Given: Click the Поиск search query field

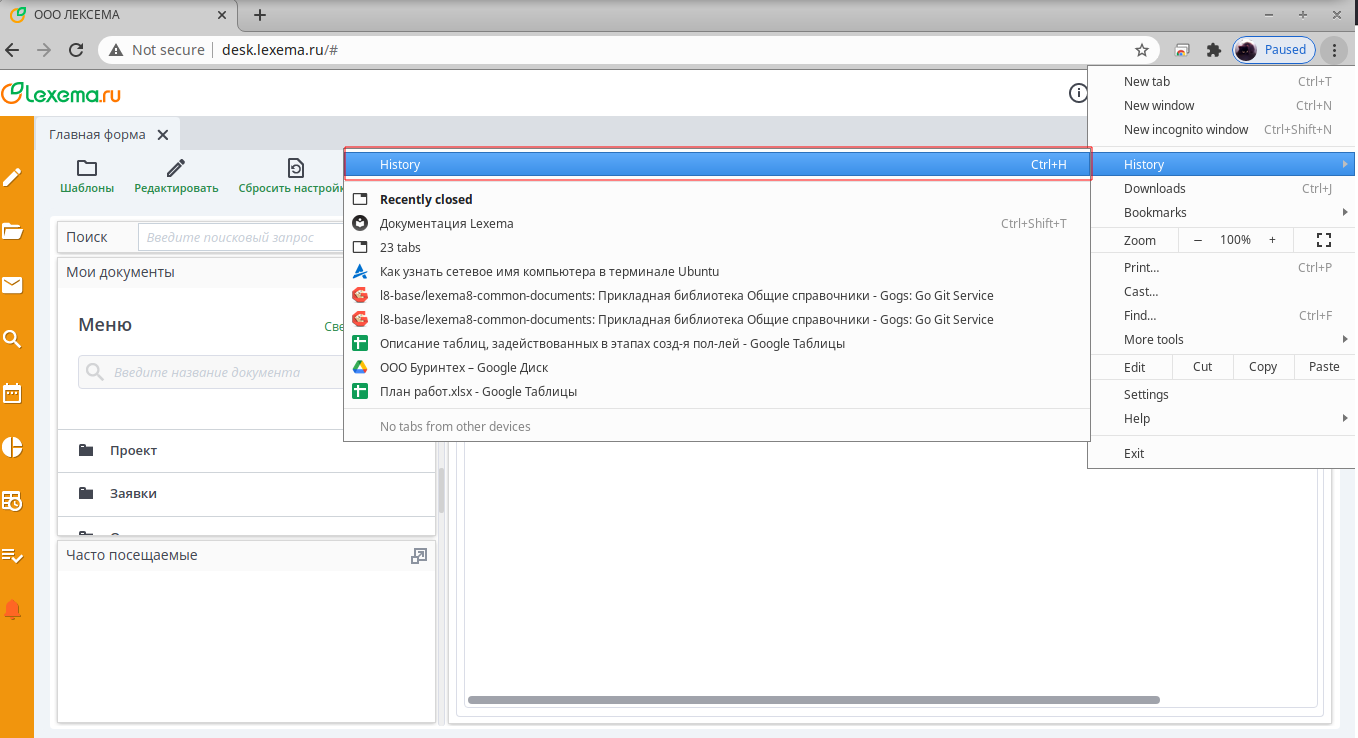Looking at the screenshot, I should coord(240,237).
